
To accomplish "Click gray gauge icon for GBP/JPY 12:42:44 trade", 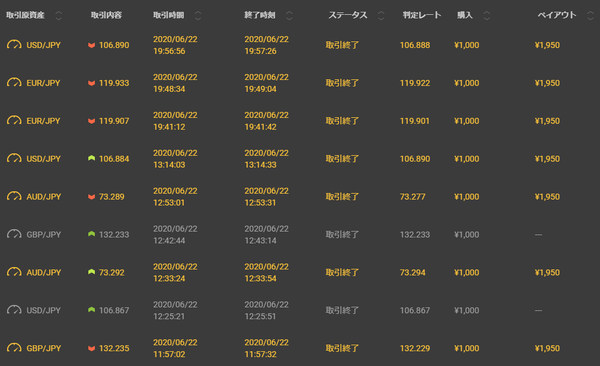I will (14, 234).
